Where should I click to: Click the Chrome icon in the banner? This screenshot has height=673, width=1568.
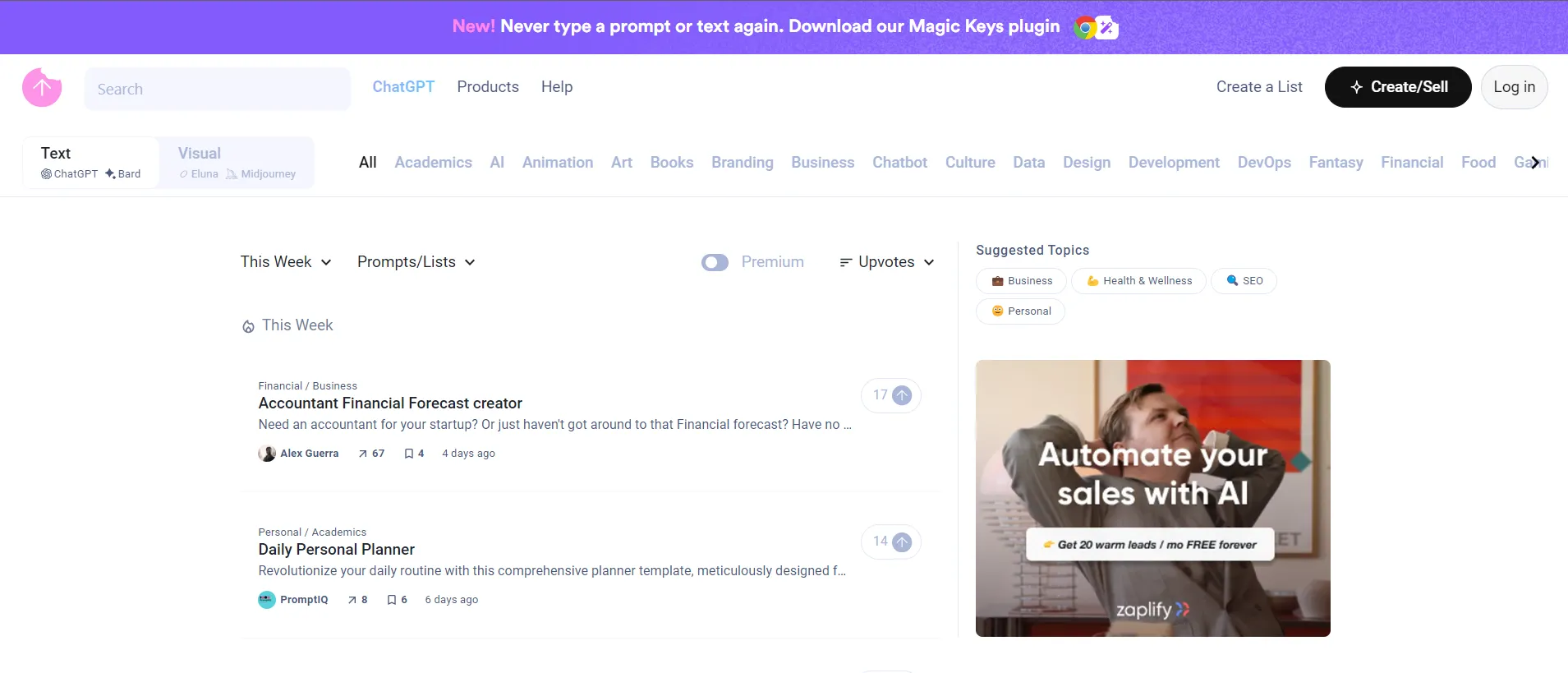coord(1085,28)
